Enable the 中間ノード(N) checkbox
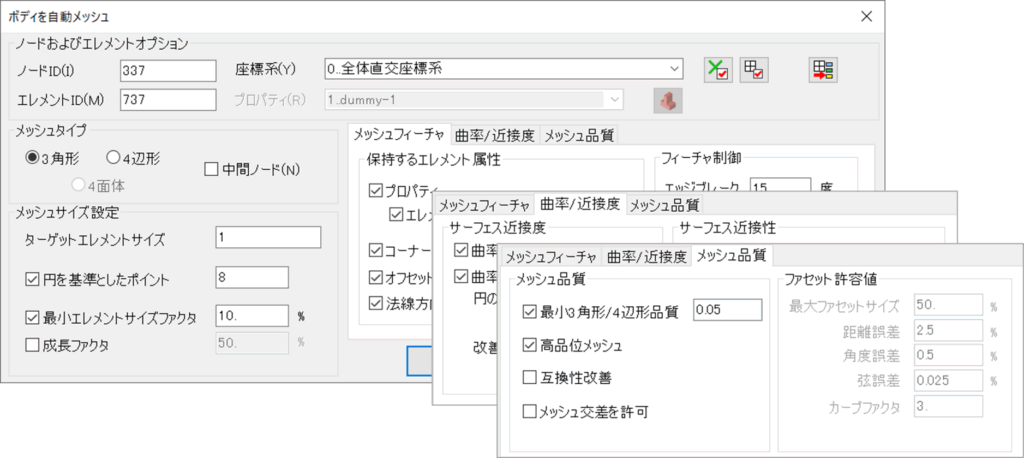Screen dimensions: 1024x458 210,169
